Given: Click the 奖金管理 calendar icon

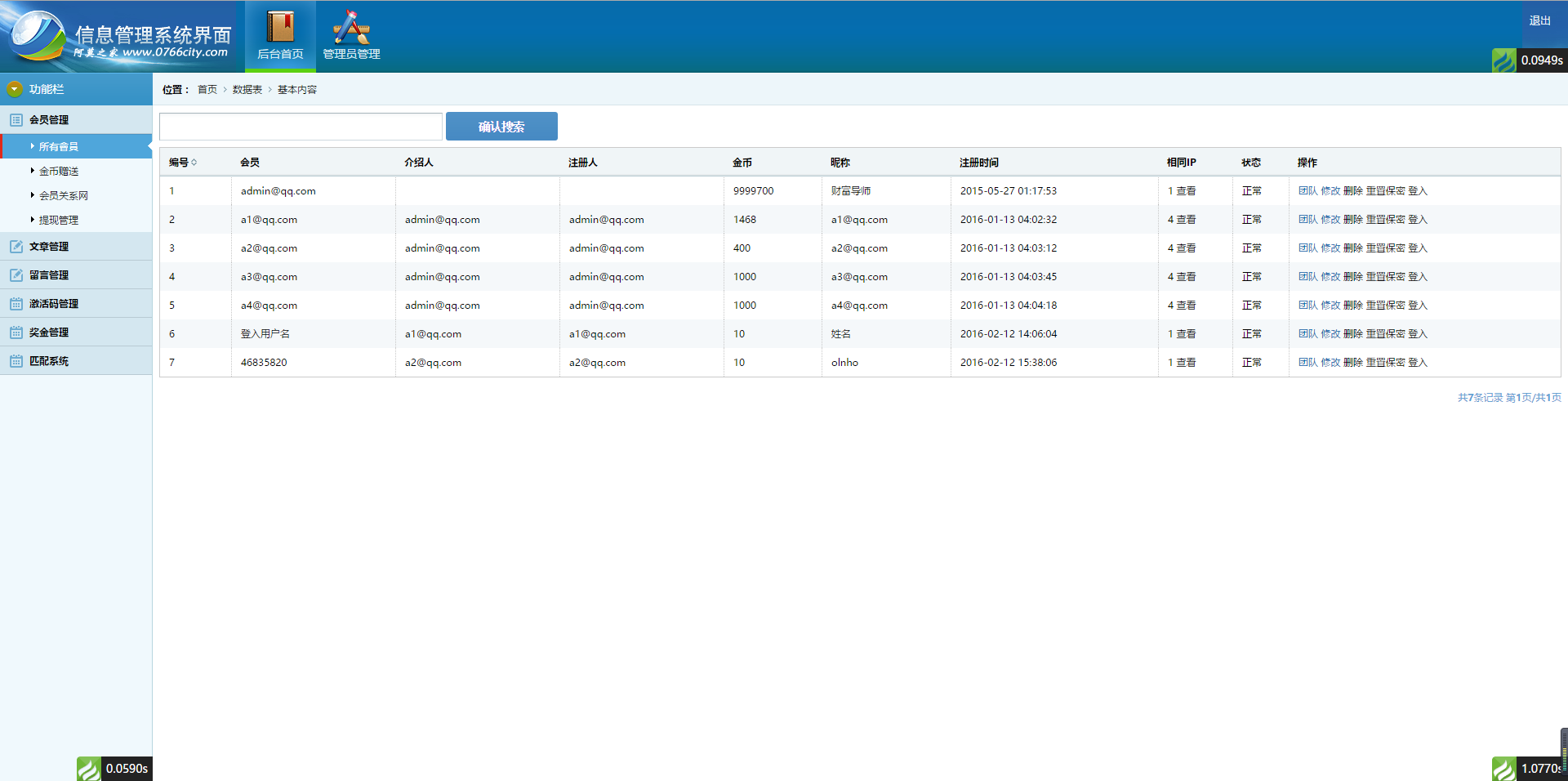Looking at the screenshot, I should tap(16, 332).
